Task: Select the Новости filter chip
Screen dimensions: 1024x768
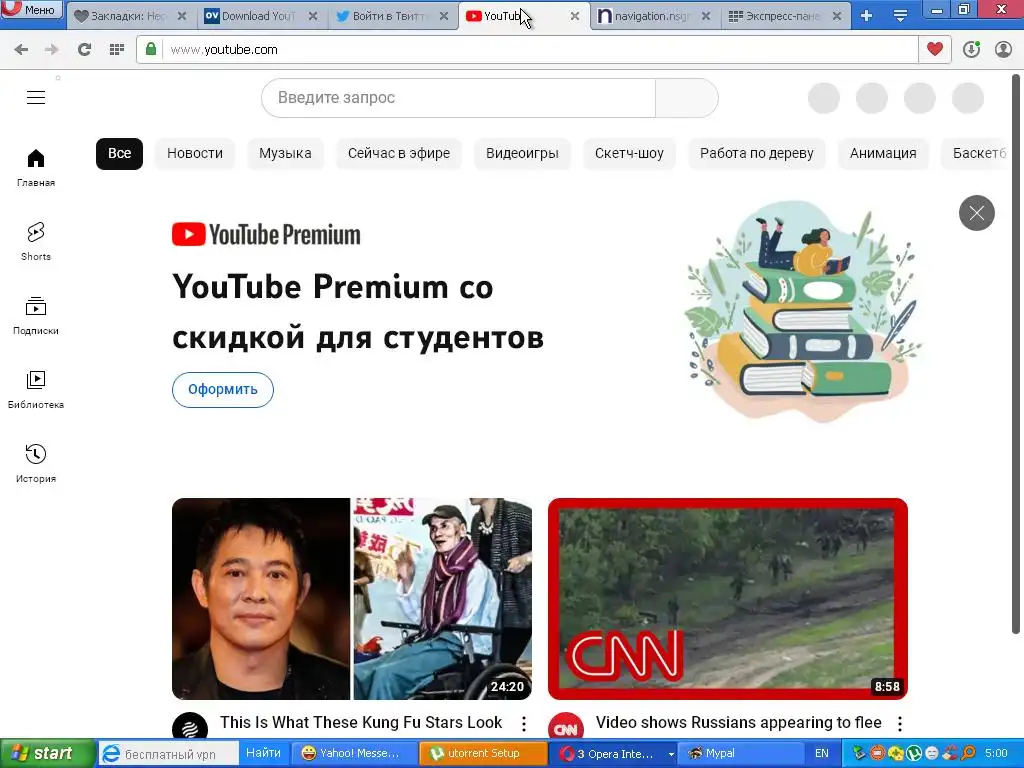Action: [x=195, y=153]
